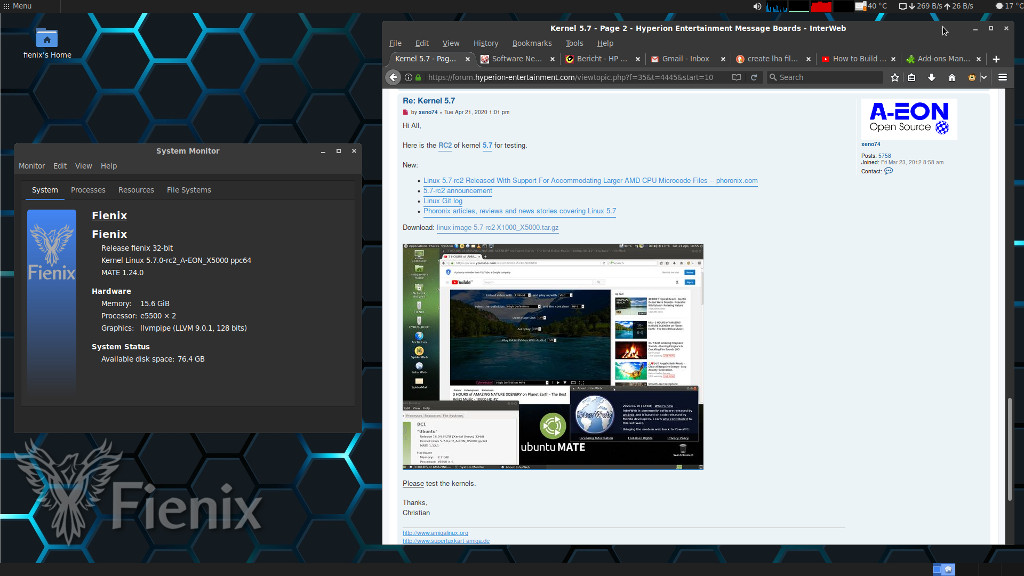Screen dimensions: 1024x576
Task: Open the browser Tools menu
Action: [x=574, y=43]
